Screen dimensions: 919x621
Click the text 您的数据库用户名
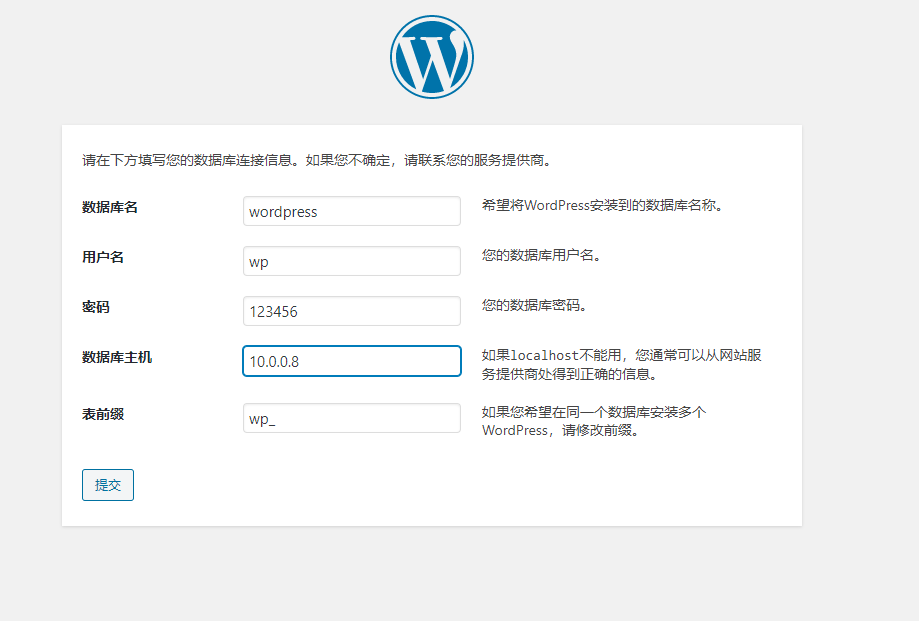(541, 255)
